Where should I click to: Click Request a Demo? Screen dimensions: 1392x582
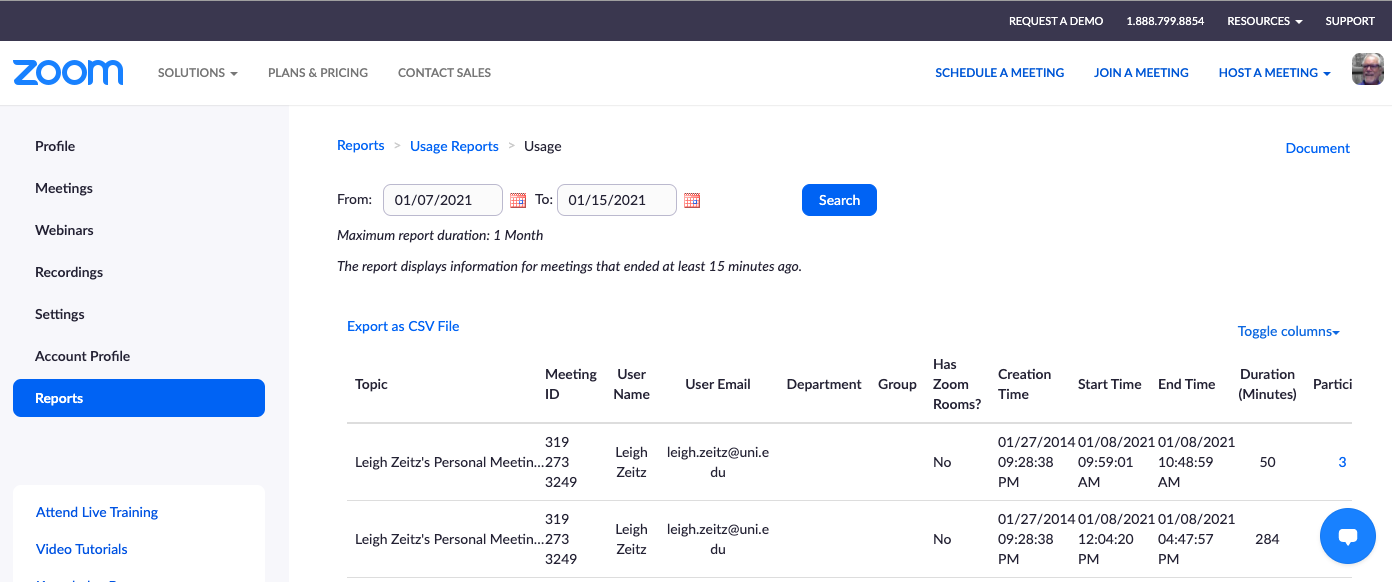tap(1056, 21)
